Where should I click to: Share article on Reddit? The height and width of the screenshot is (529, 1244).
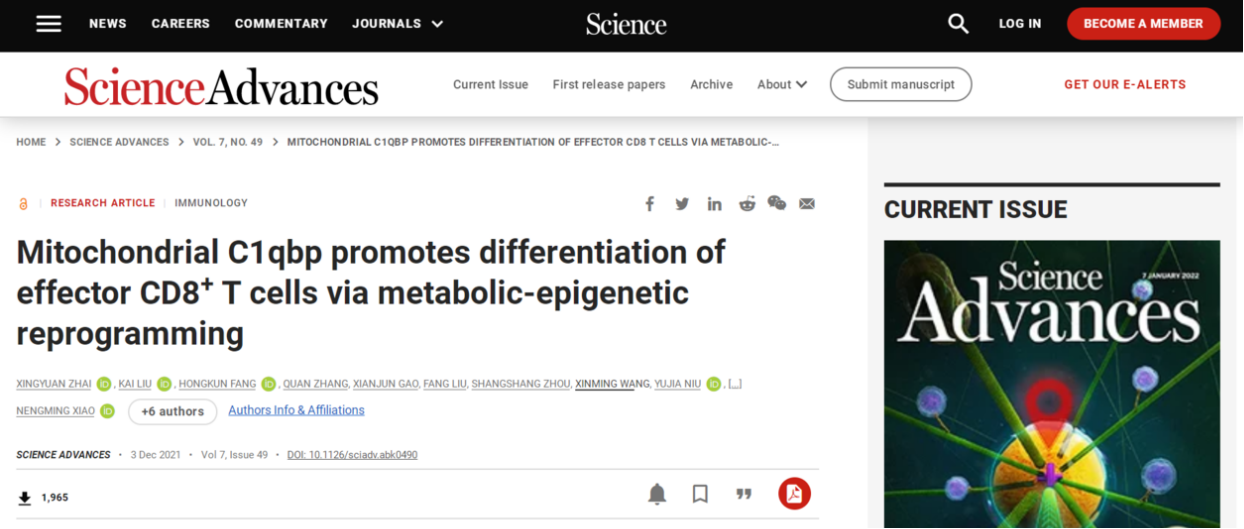pyautogui.click(x=747, y=204)
